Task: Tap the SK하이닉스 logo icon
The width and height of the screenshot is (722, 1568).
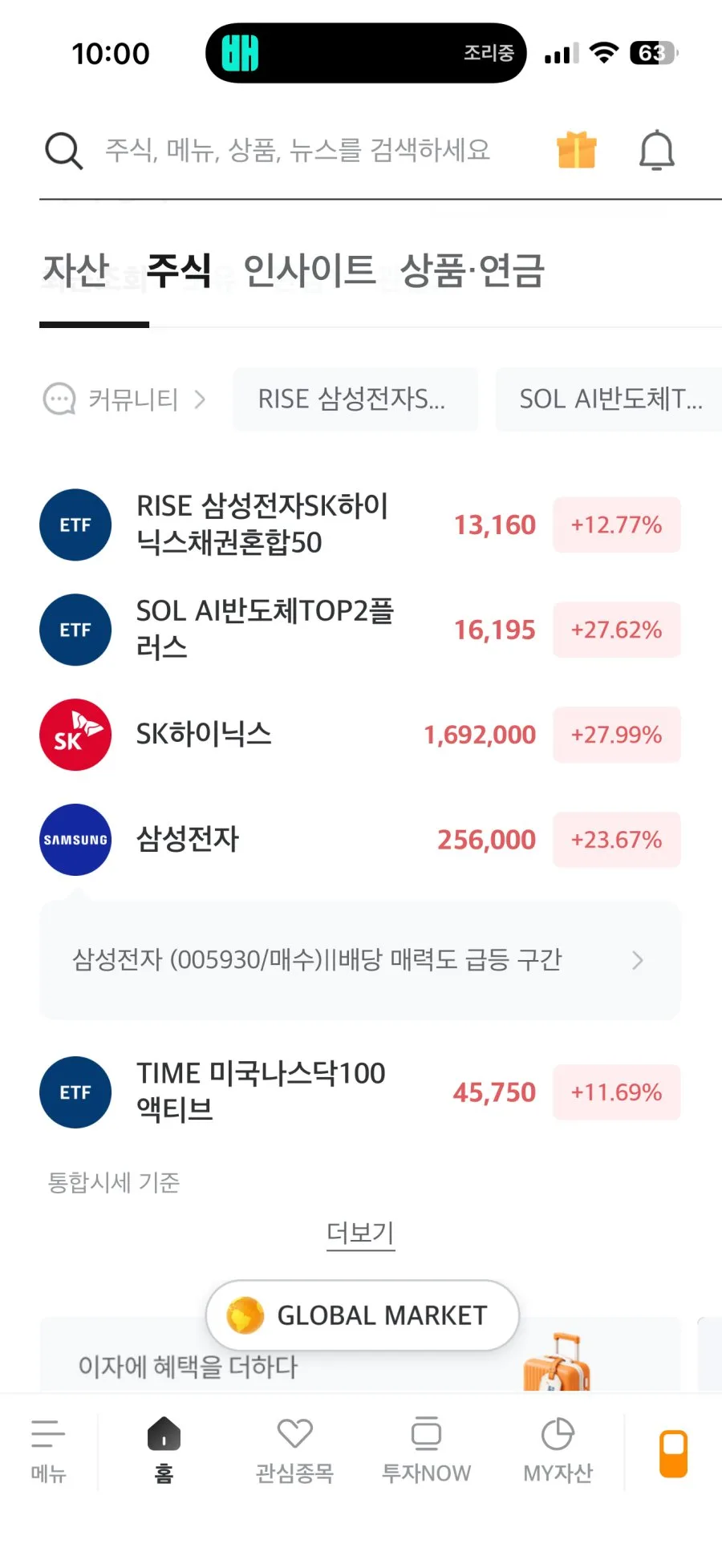Action: tap(75, 735)
